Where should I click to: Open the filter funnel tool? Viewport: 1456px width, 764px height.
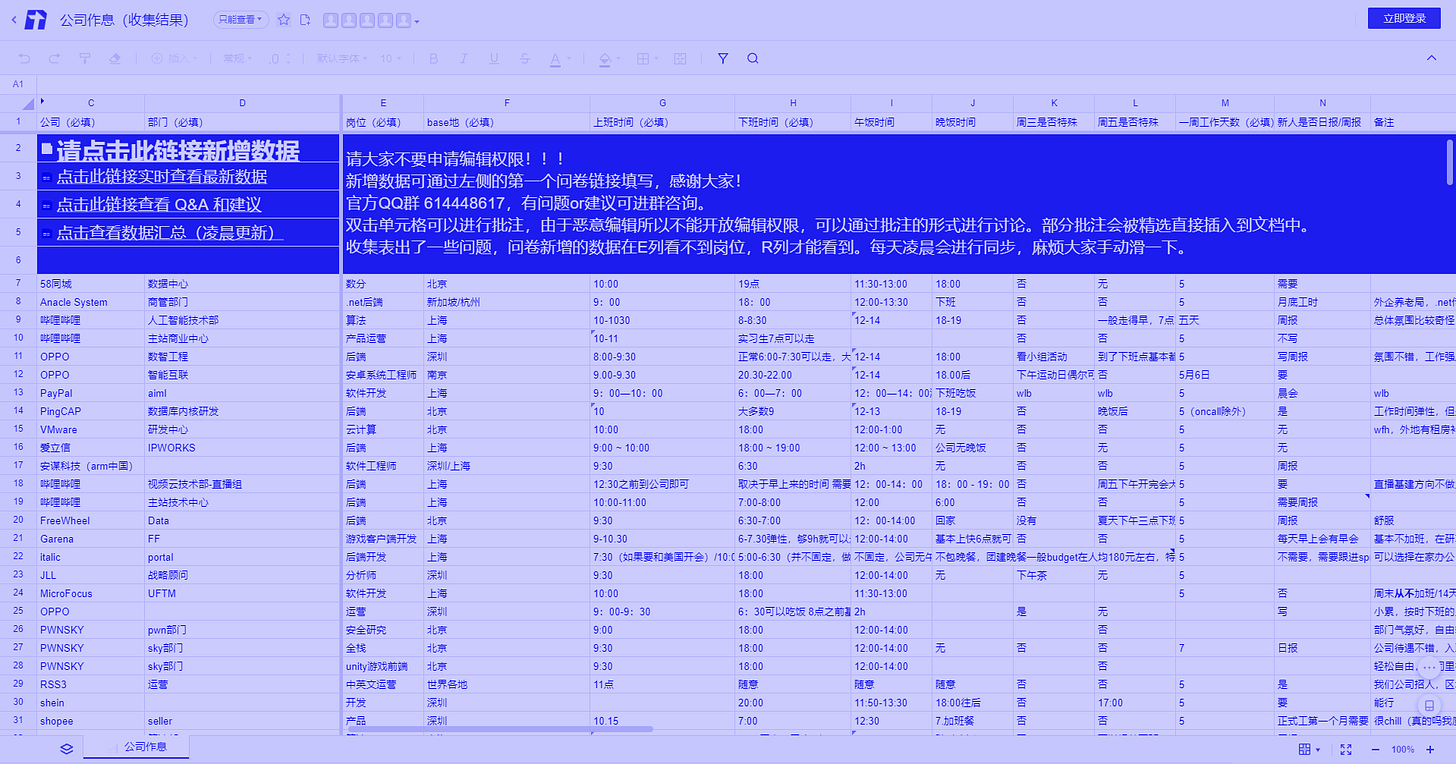(x=723, y=59)
